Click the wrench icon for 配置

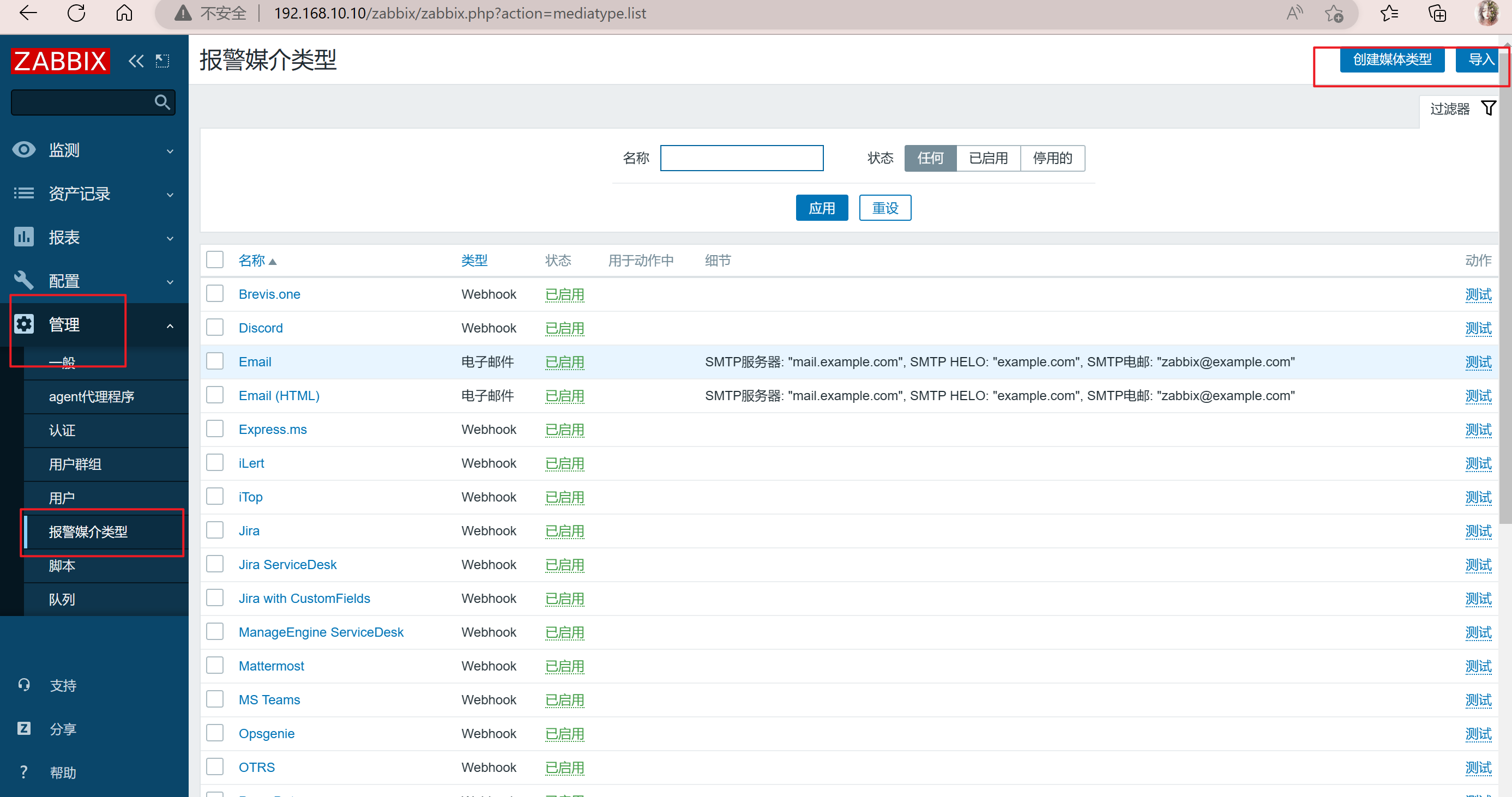point(23,281)
